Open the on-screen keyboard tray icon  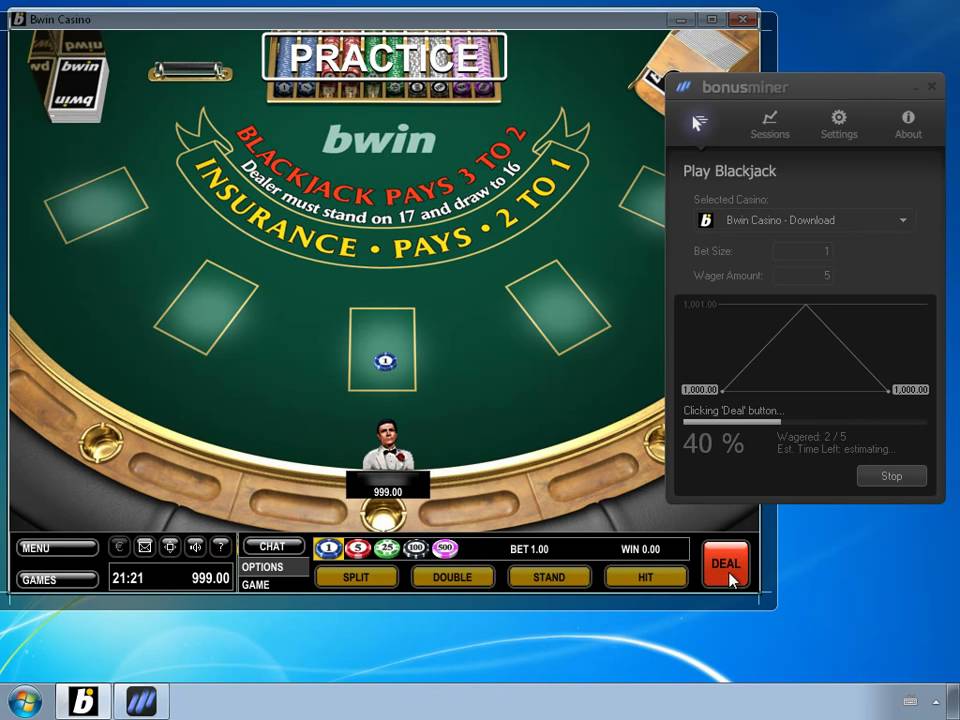pos(910,702)
